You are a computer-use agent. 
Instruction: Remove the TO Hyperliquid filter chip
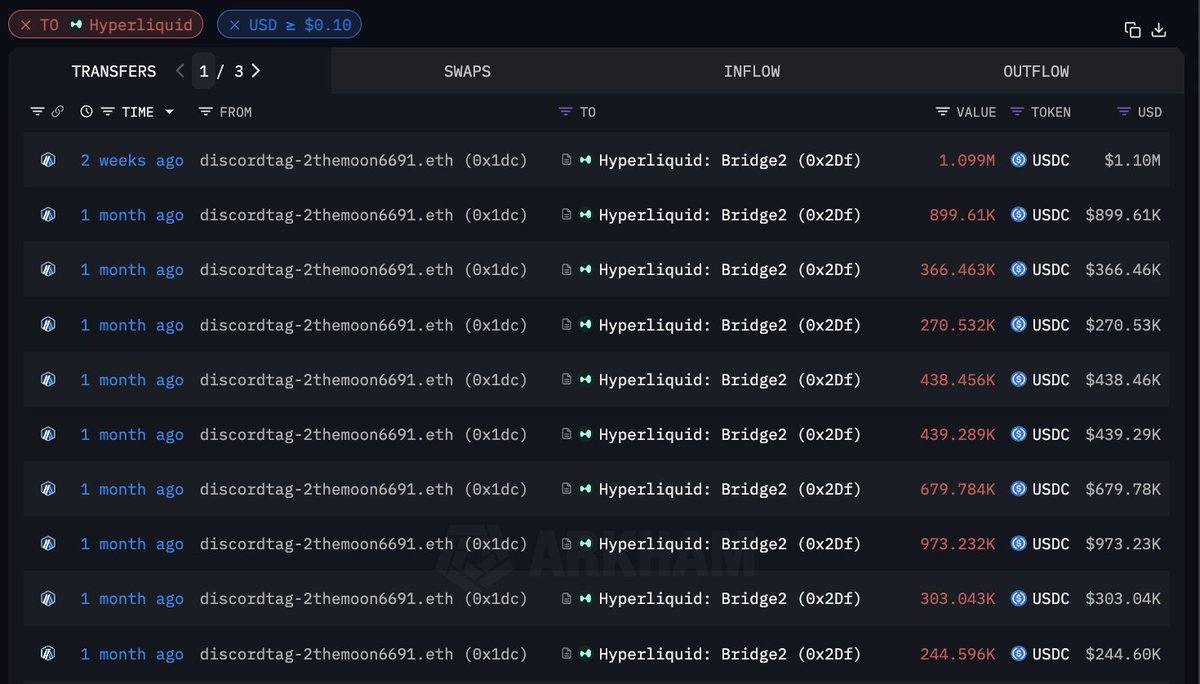[x=26, y=25]
